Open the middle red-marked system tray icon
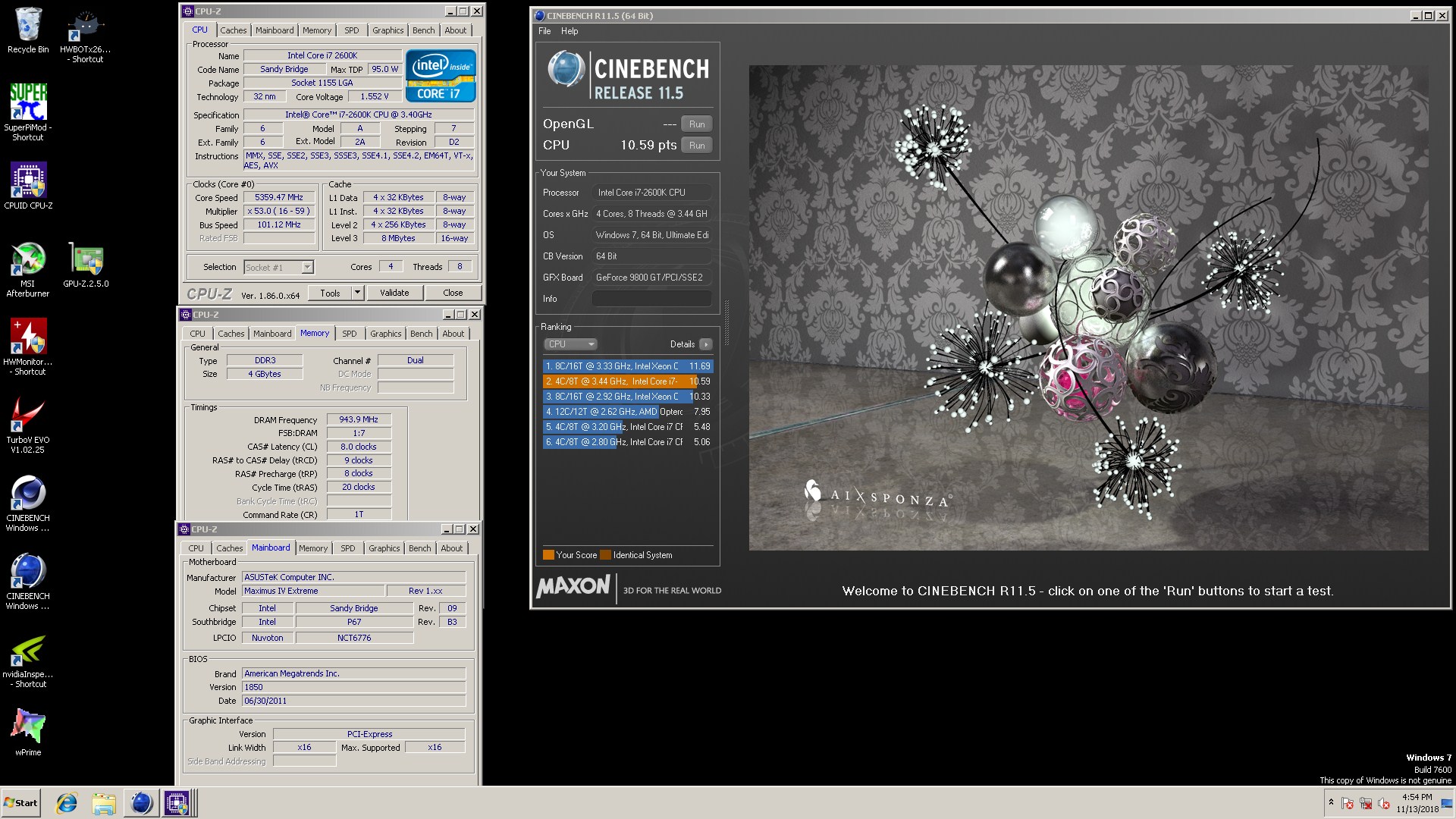The image size is (1456, 819). (1366, 803)
